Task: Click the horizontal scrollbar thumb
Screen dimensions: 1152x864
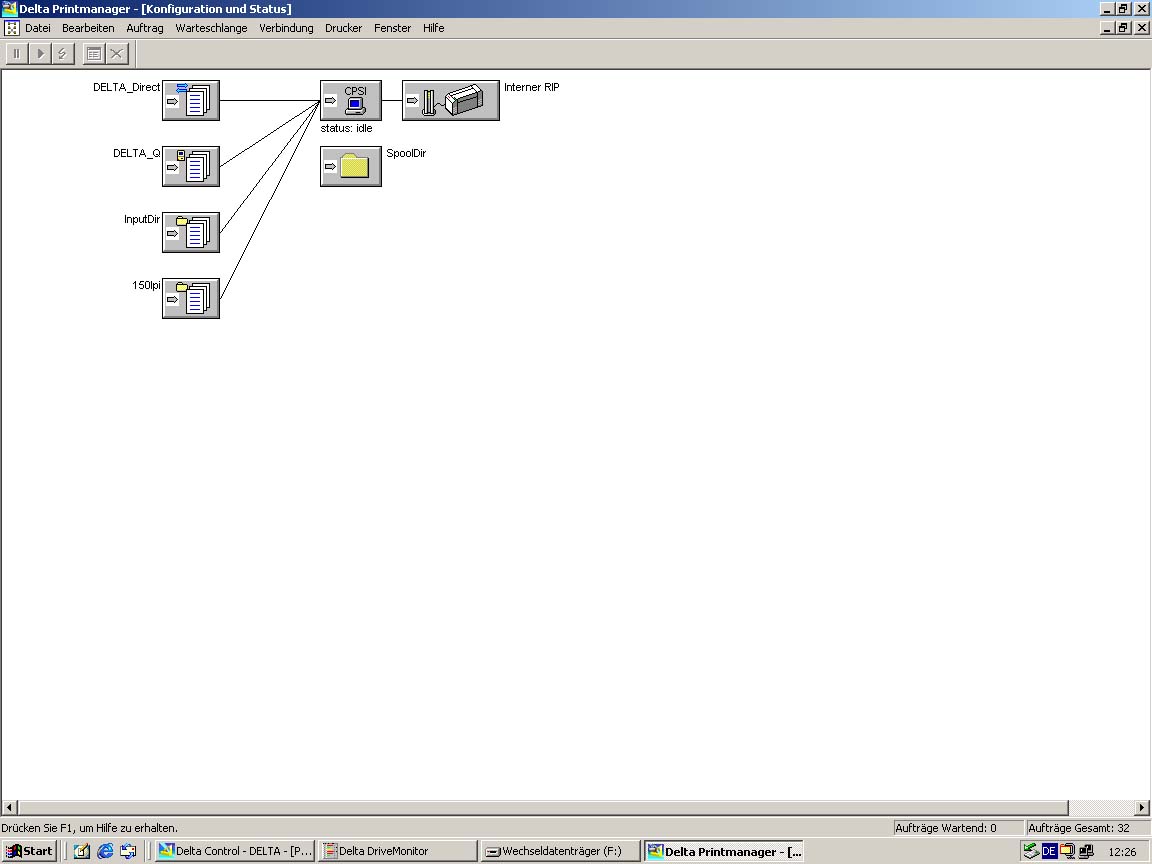Action: pyautogui.click(x=543, y=807)
